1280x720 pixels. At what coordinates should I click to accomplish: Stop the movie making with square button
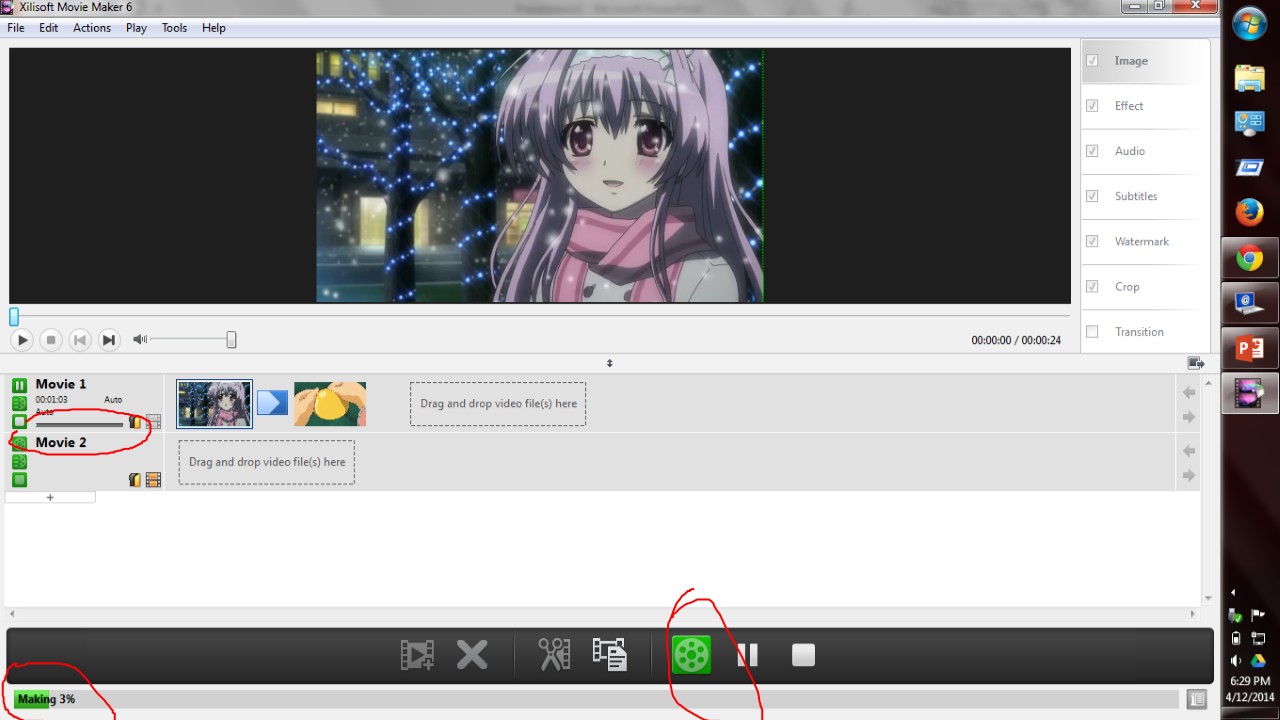coord(803,655)
